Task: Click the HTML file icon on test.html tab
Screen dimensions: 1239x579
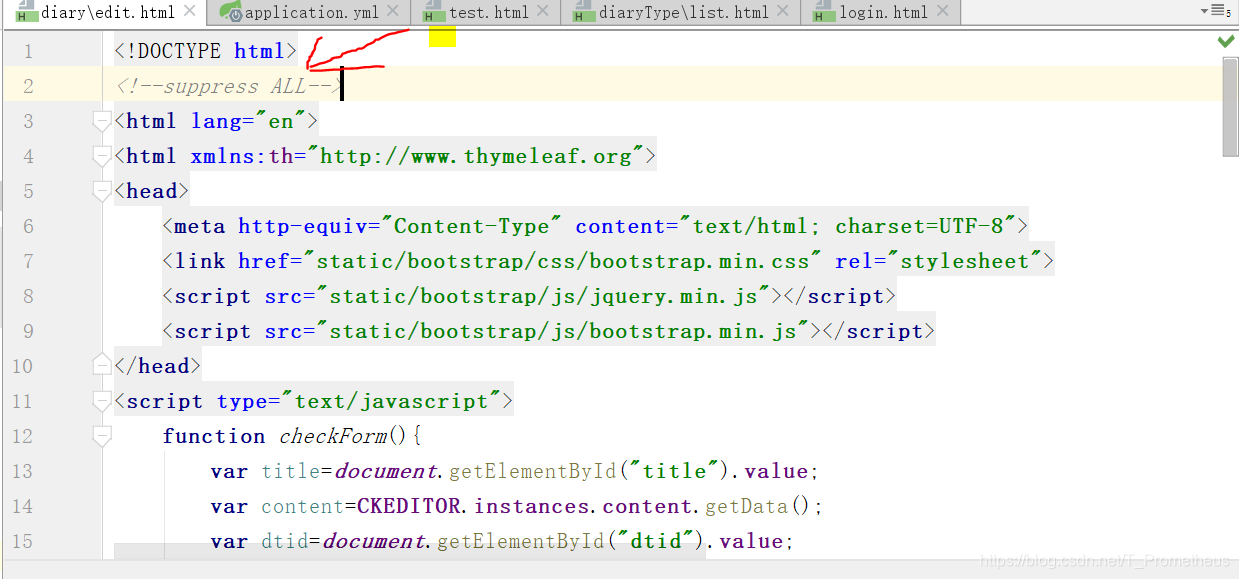Action: coord(433,13)
